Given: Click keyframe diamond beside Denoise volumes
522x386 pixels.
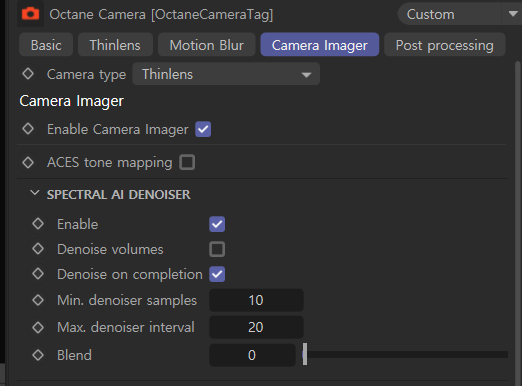Looking at the screenshot, I should coord(38,249).
